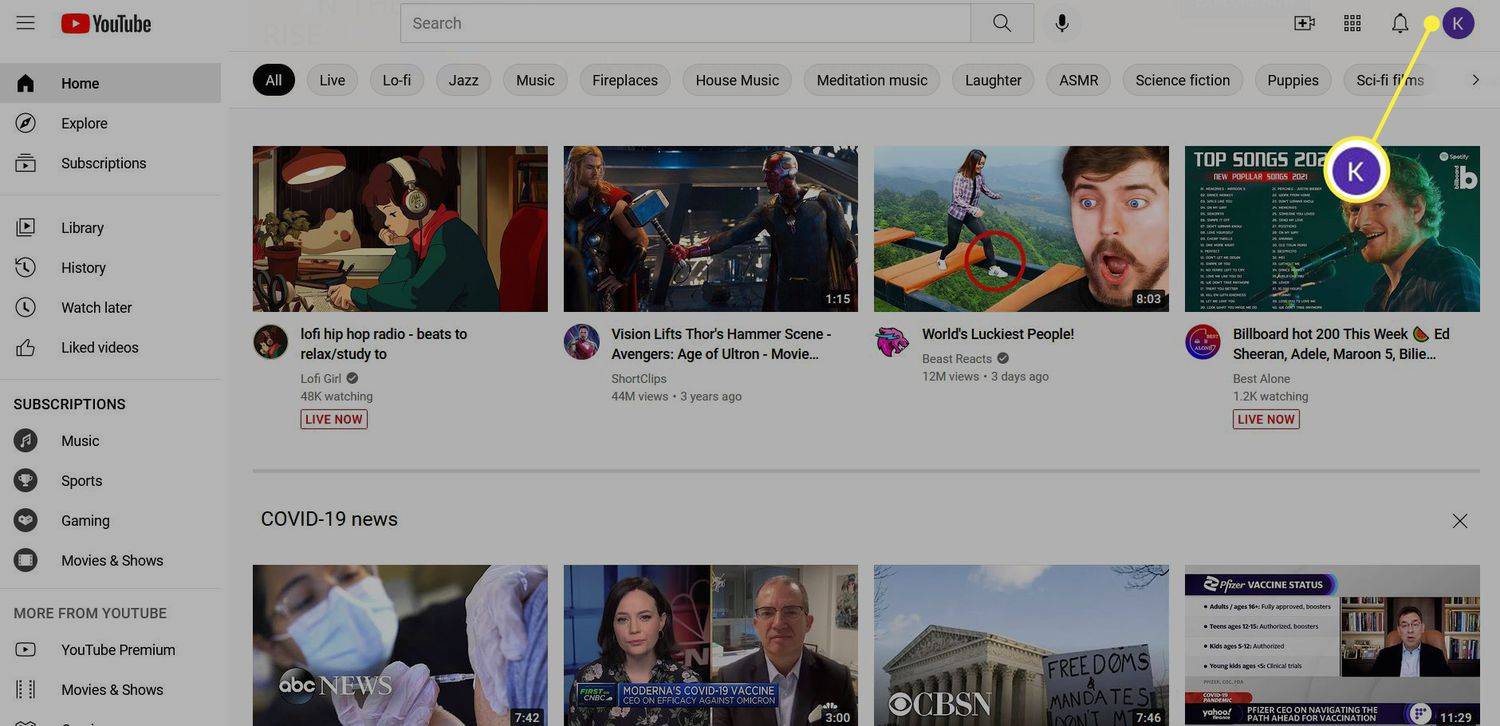The height and width of the screenshot is (726, 1500).
Task: Open Movies & Shows under More from YouTube
Action: 110,690
